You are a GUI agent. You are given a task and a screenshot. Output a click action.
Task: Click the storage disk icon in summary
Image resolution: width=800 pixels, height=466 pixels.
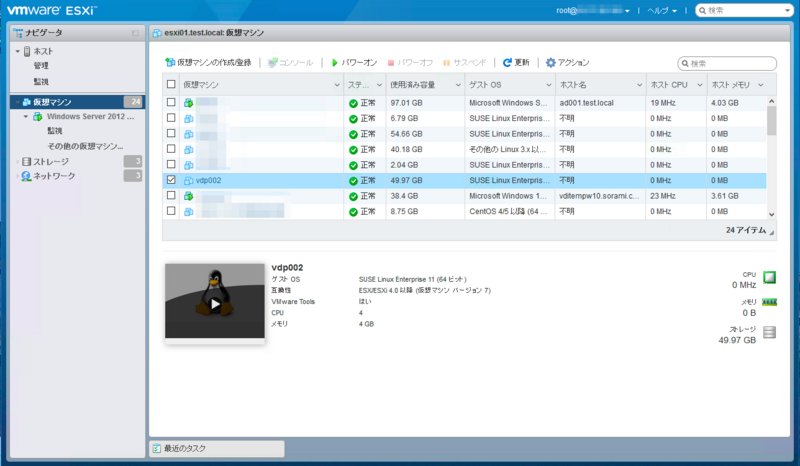pyautogui.click(x=769, y=332)
